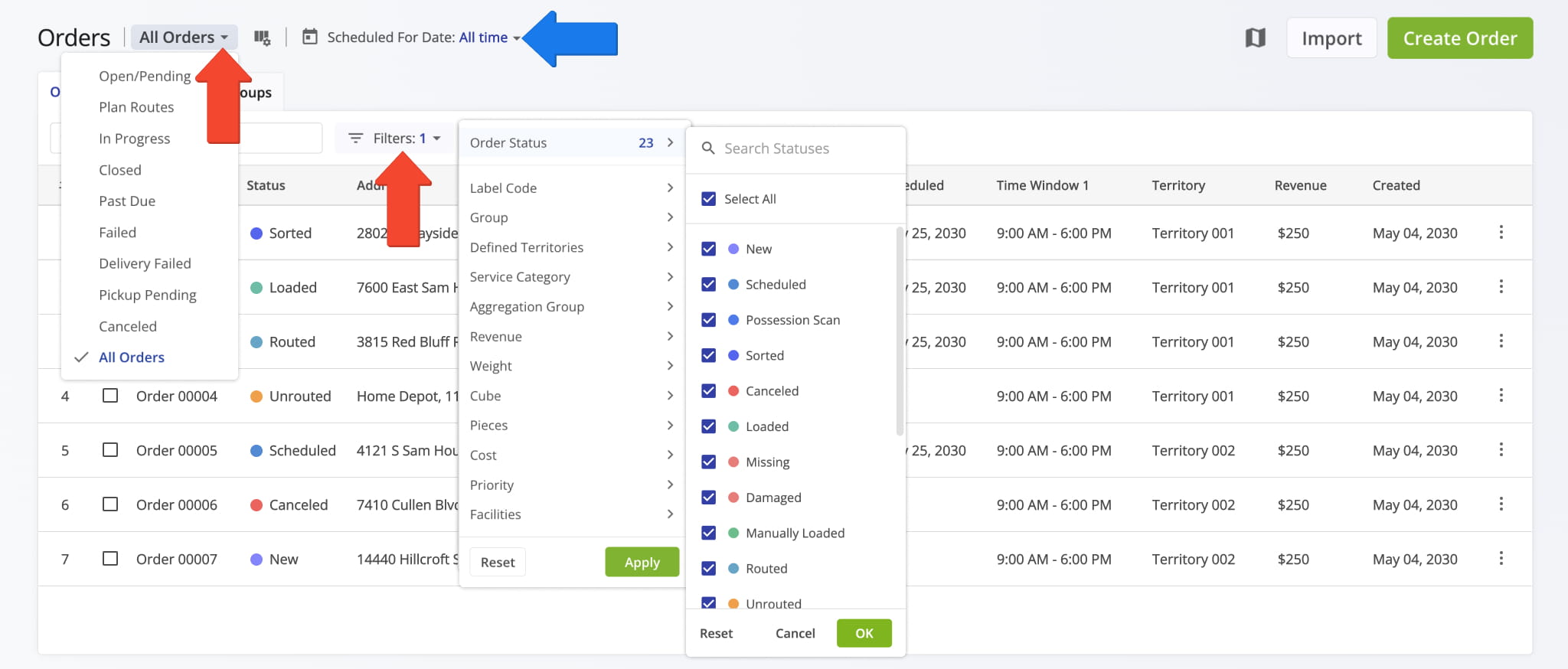Open the three-dot menu for Order 00006
This screenshot has width=1568, height=669.
(1501, 504)
